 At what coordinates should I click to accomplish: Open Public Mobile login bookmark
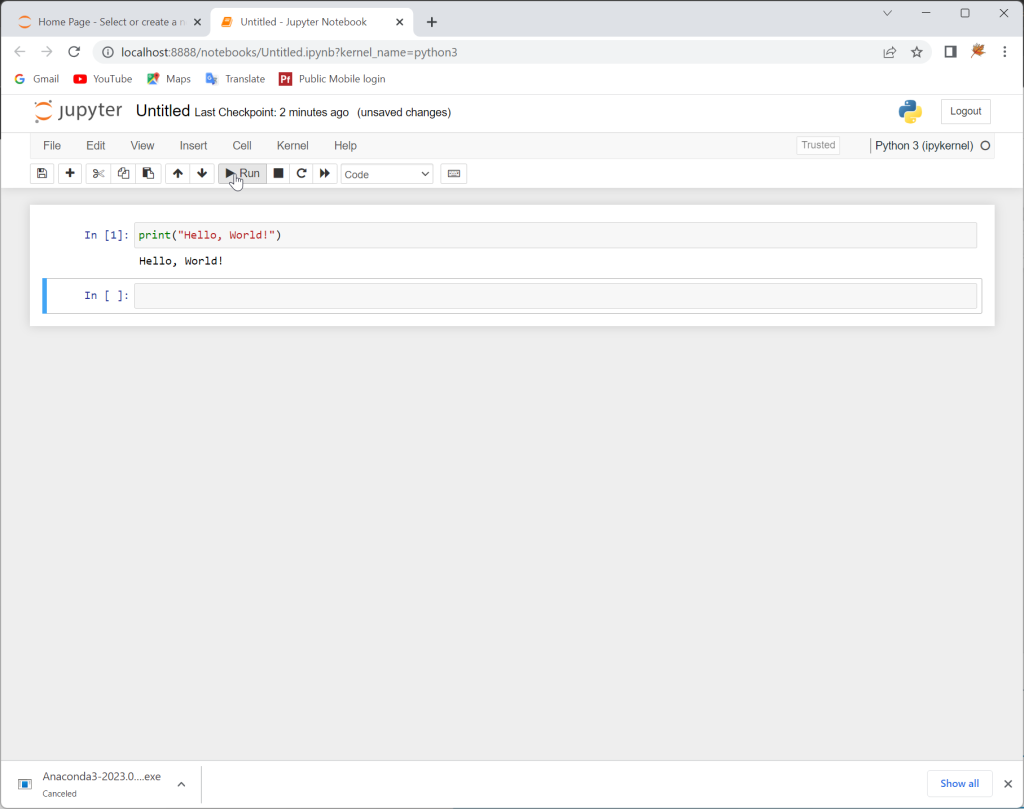click(x=332, y=79)
